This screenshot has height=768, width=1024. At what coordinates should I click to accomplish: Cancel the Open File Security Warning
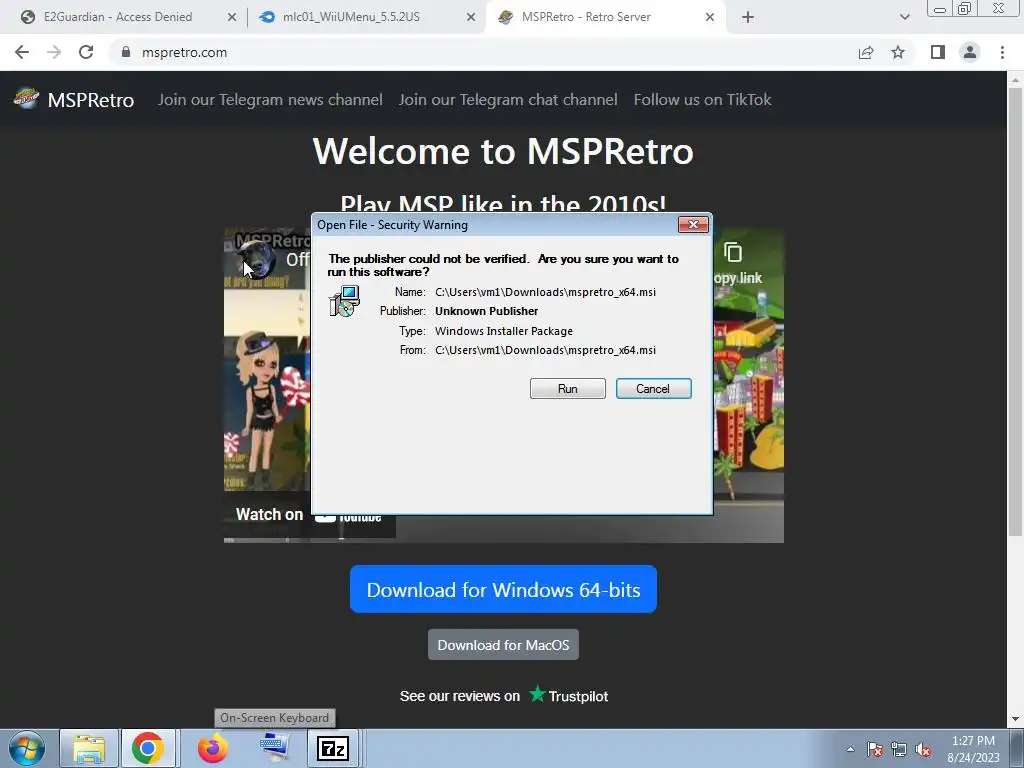653,389
